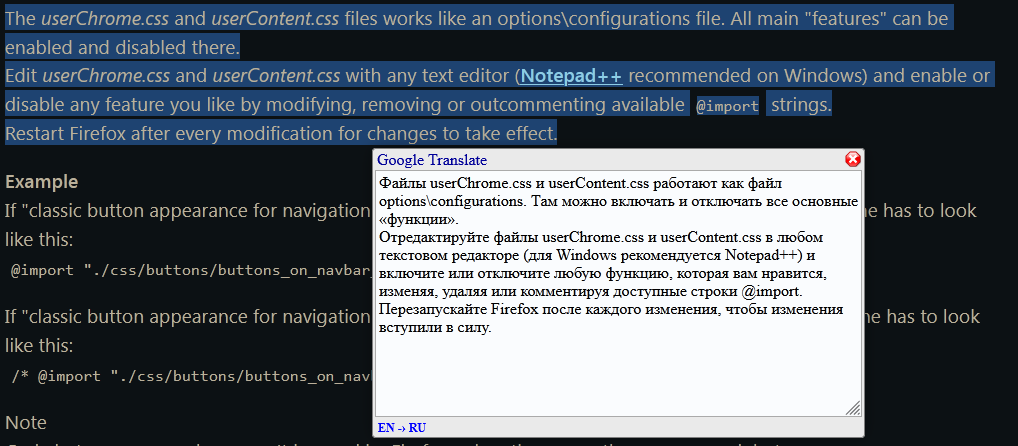Click the uncommented @import buttons_on_navbar code line

click(192, 271)
